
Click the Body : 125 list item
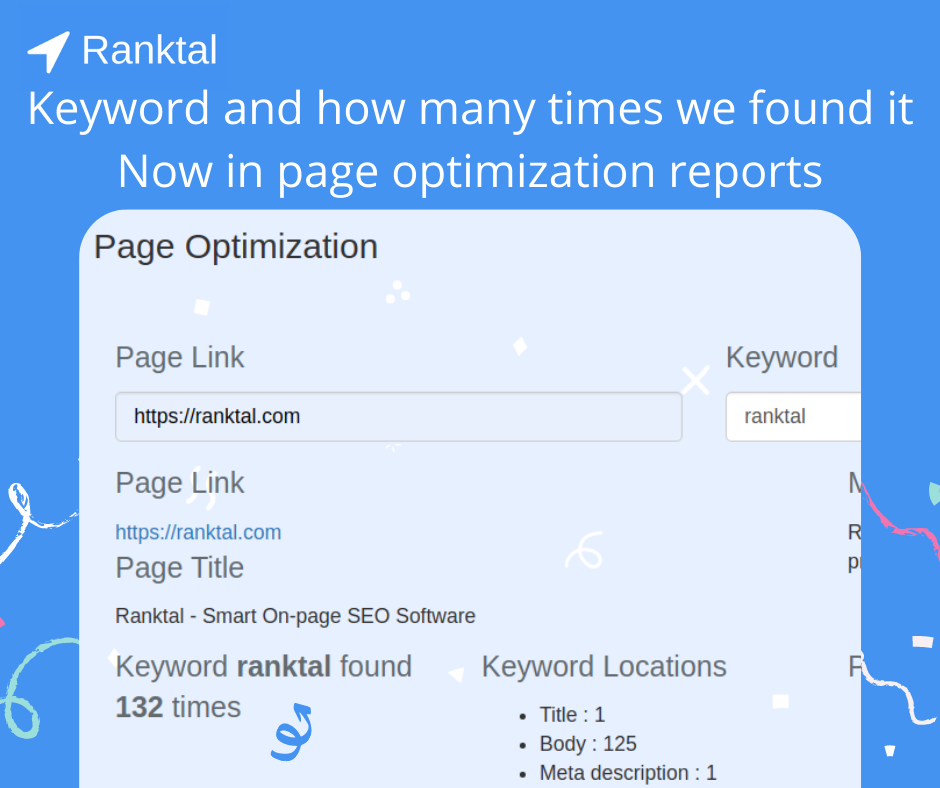[588, 744]
